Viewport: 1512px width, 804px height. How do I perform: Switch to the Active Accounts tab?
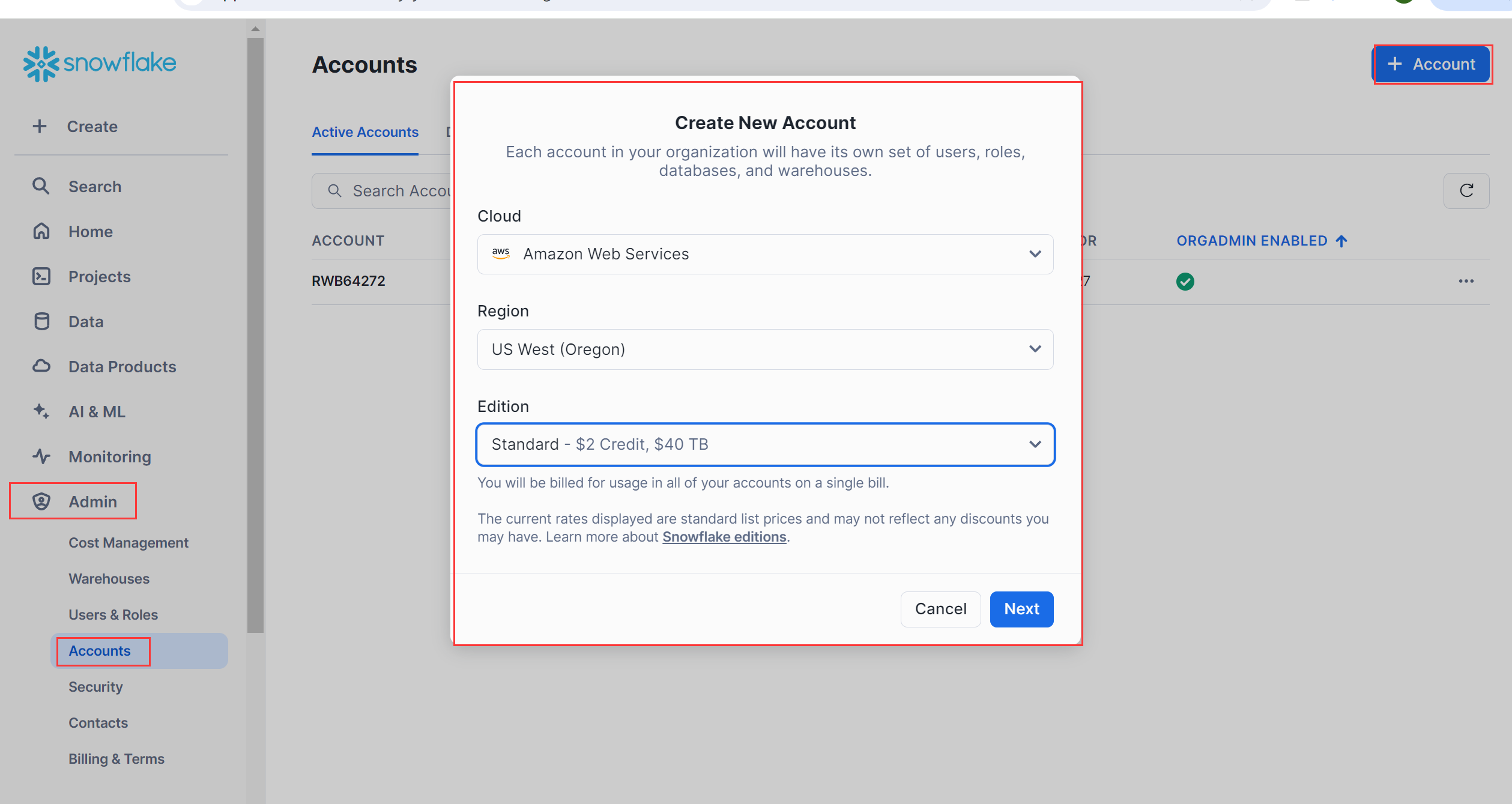[x=364, y=132]
